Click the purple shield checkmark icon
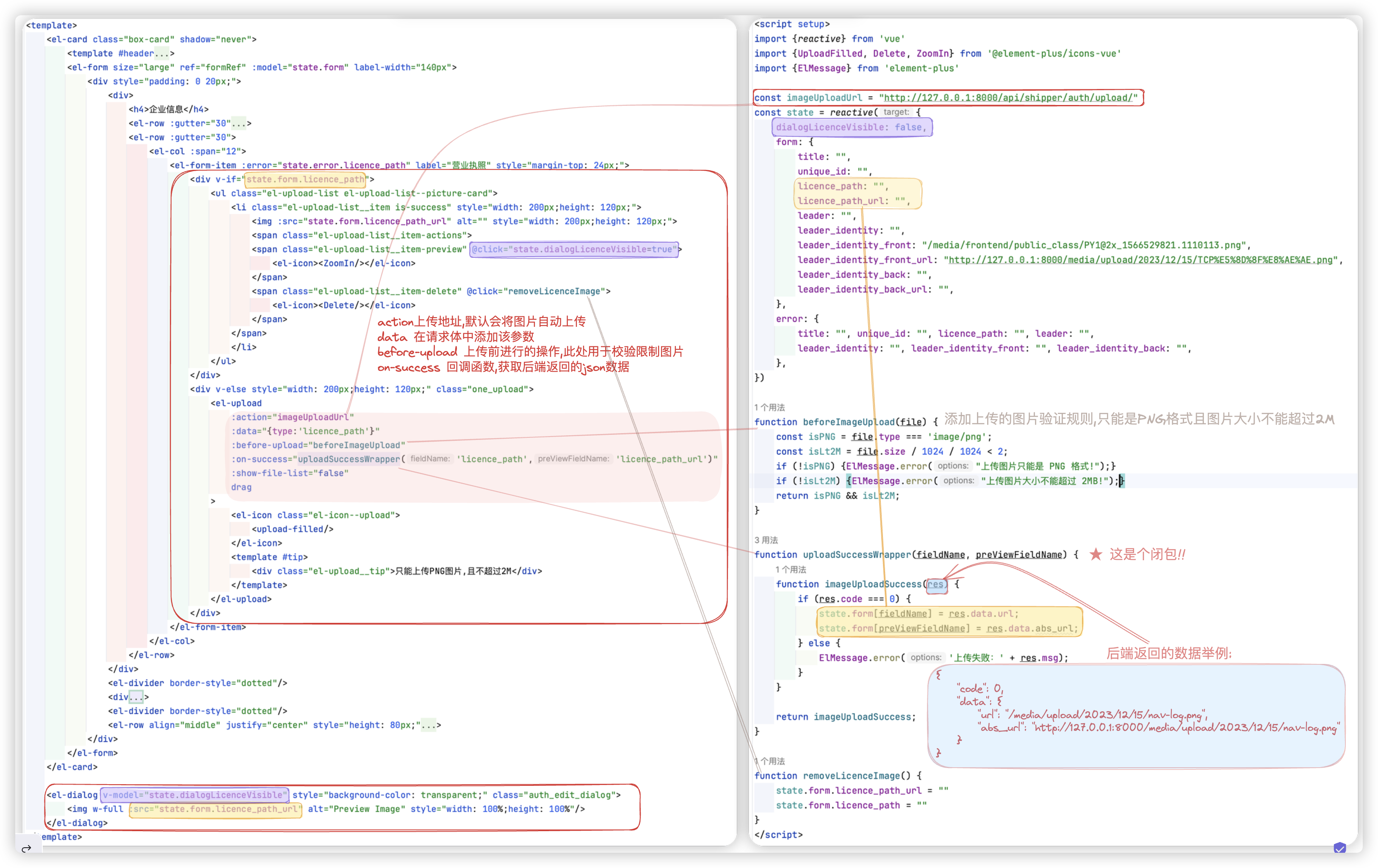 pos(1339,848)
